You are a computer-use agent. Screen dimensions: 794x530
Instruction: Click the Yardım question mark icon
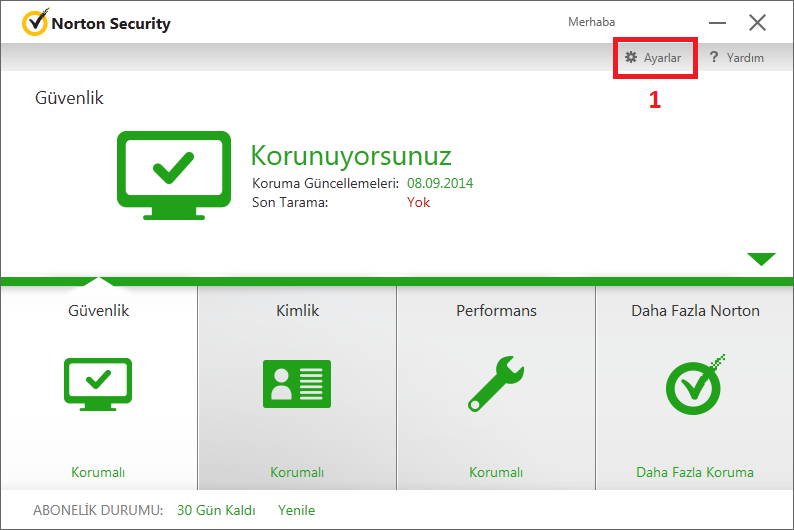coord(713,57)
